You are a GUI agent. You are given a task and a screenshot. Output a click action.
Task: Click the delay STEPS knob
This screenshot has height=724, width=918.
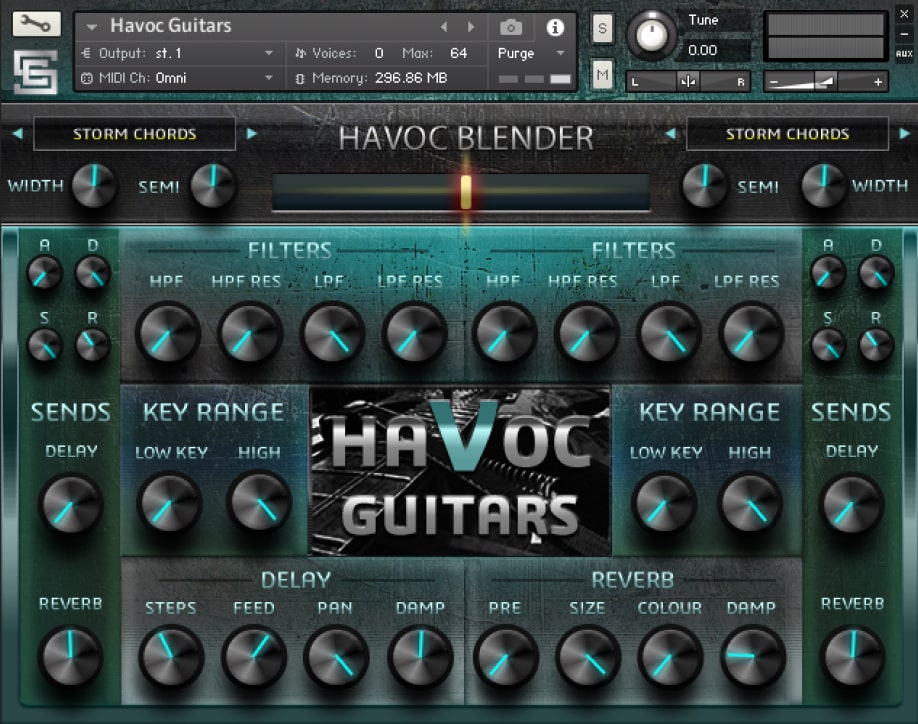172,656
